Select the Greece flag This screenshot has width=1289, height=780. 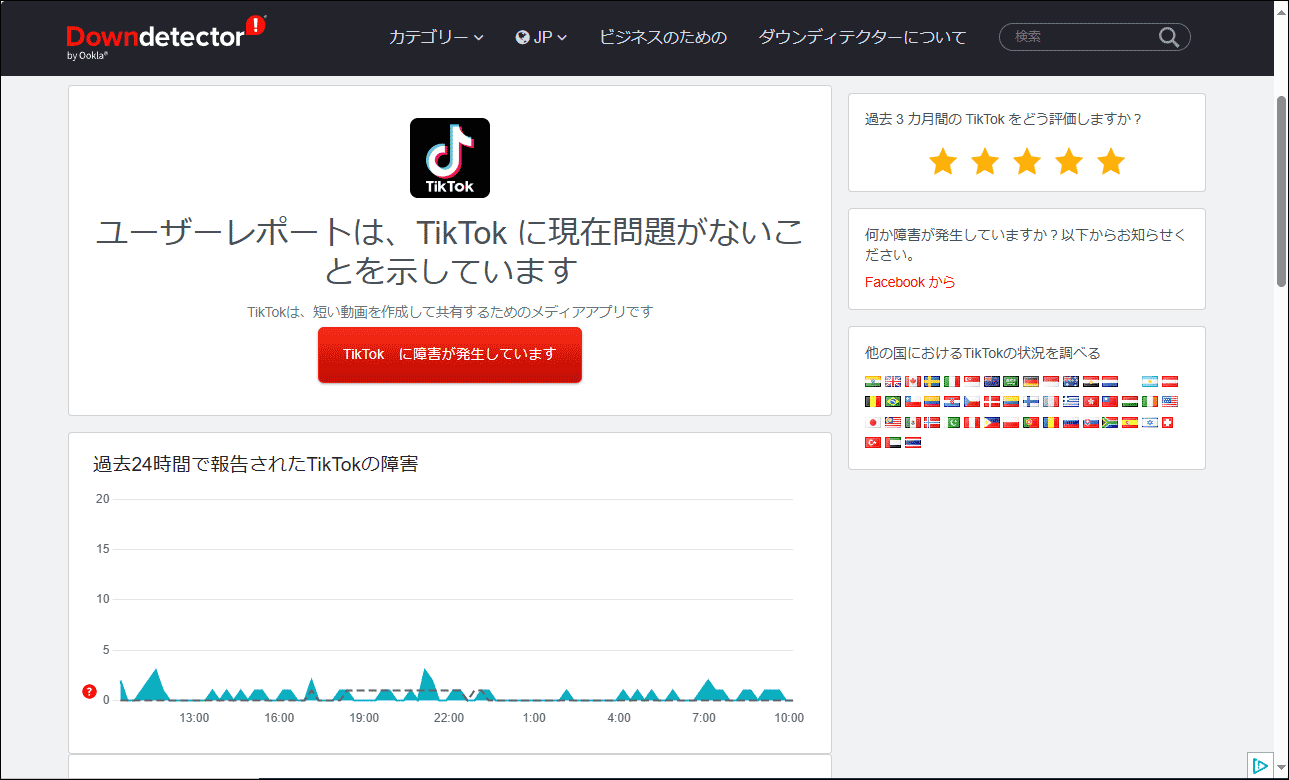click(x=1071, y=401)
